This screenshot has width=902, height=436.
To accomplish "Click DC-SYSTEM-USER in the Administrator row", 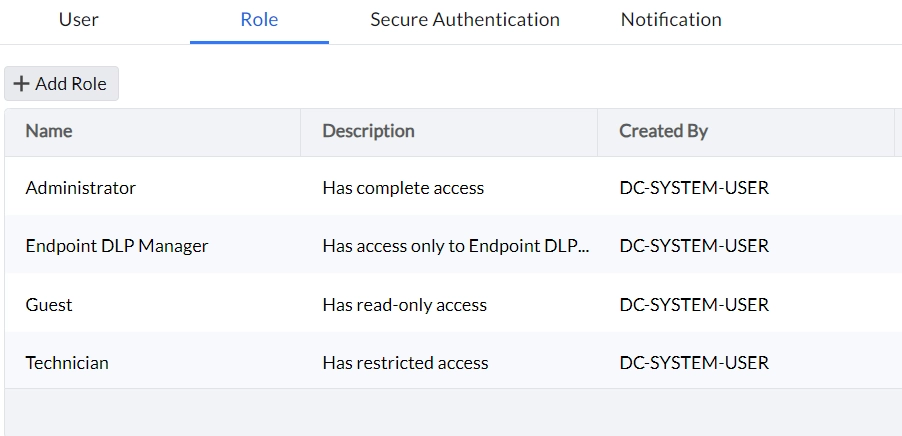I will coord(694,188).
